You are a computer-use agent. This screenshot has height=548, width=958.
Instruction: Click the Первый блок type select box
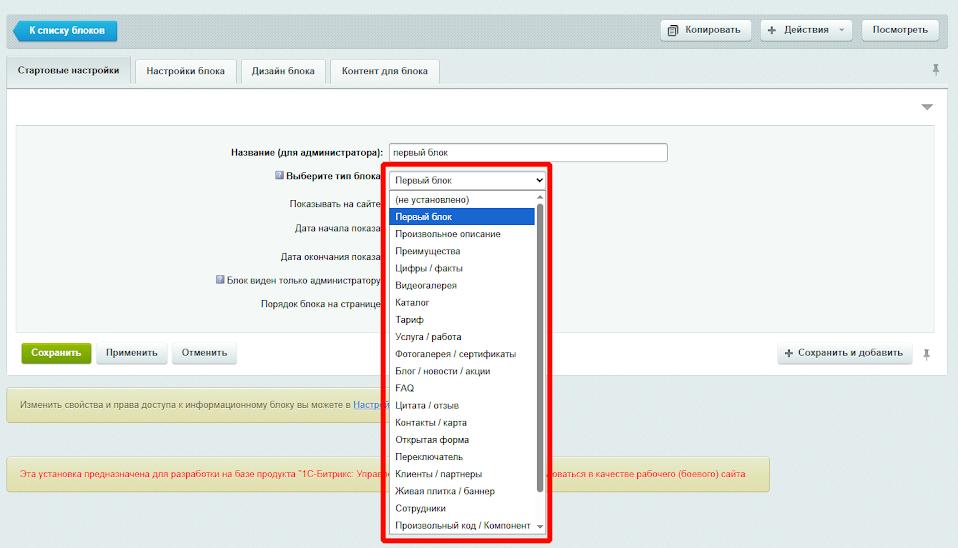tap(467, 180)
